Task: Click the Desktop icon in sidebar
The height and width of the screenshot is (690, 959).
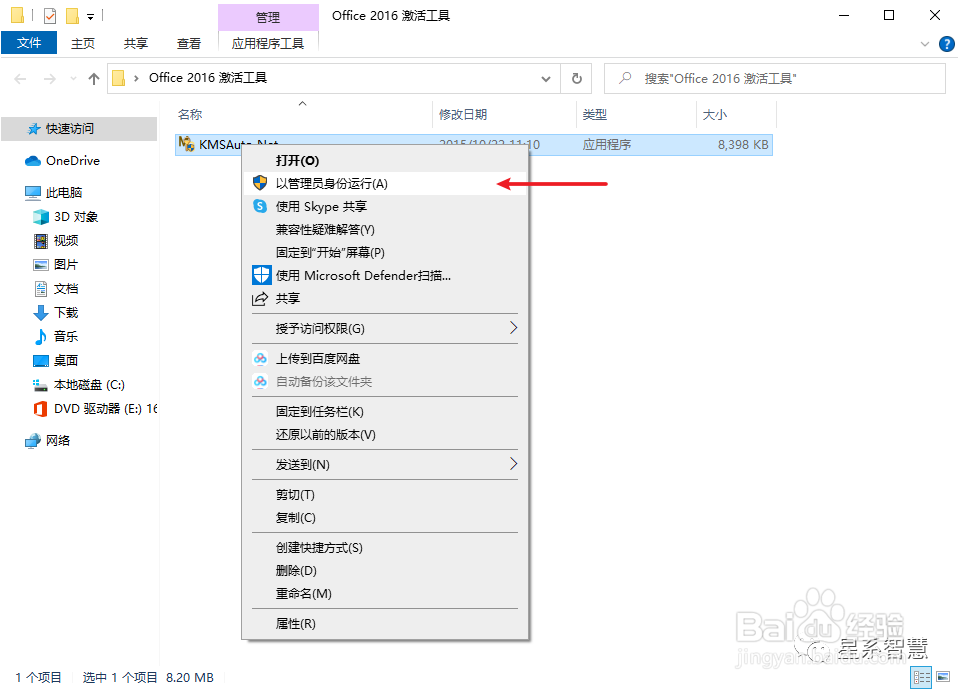Action: 40,361
